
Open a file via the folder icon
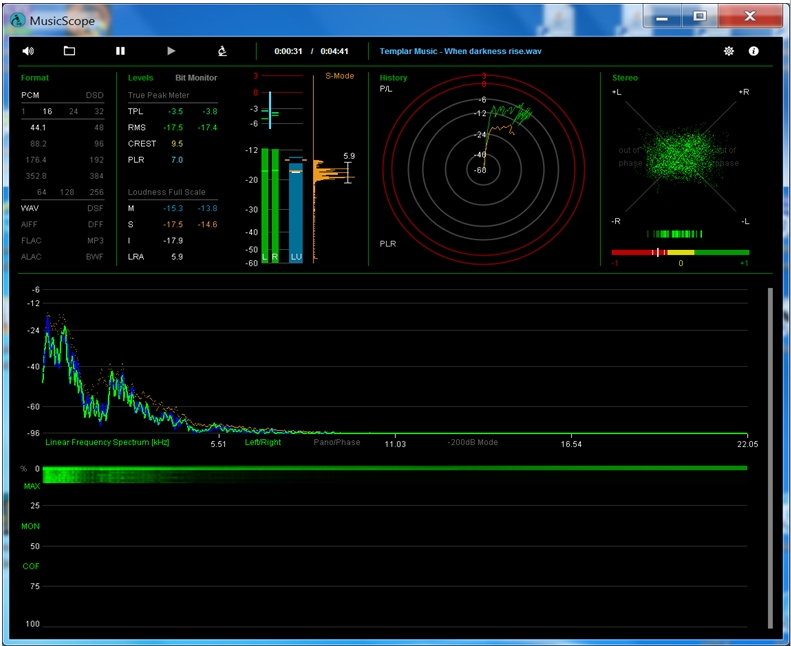(x=69, y=51)
